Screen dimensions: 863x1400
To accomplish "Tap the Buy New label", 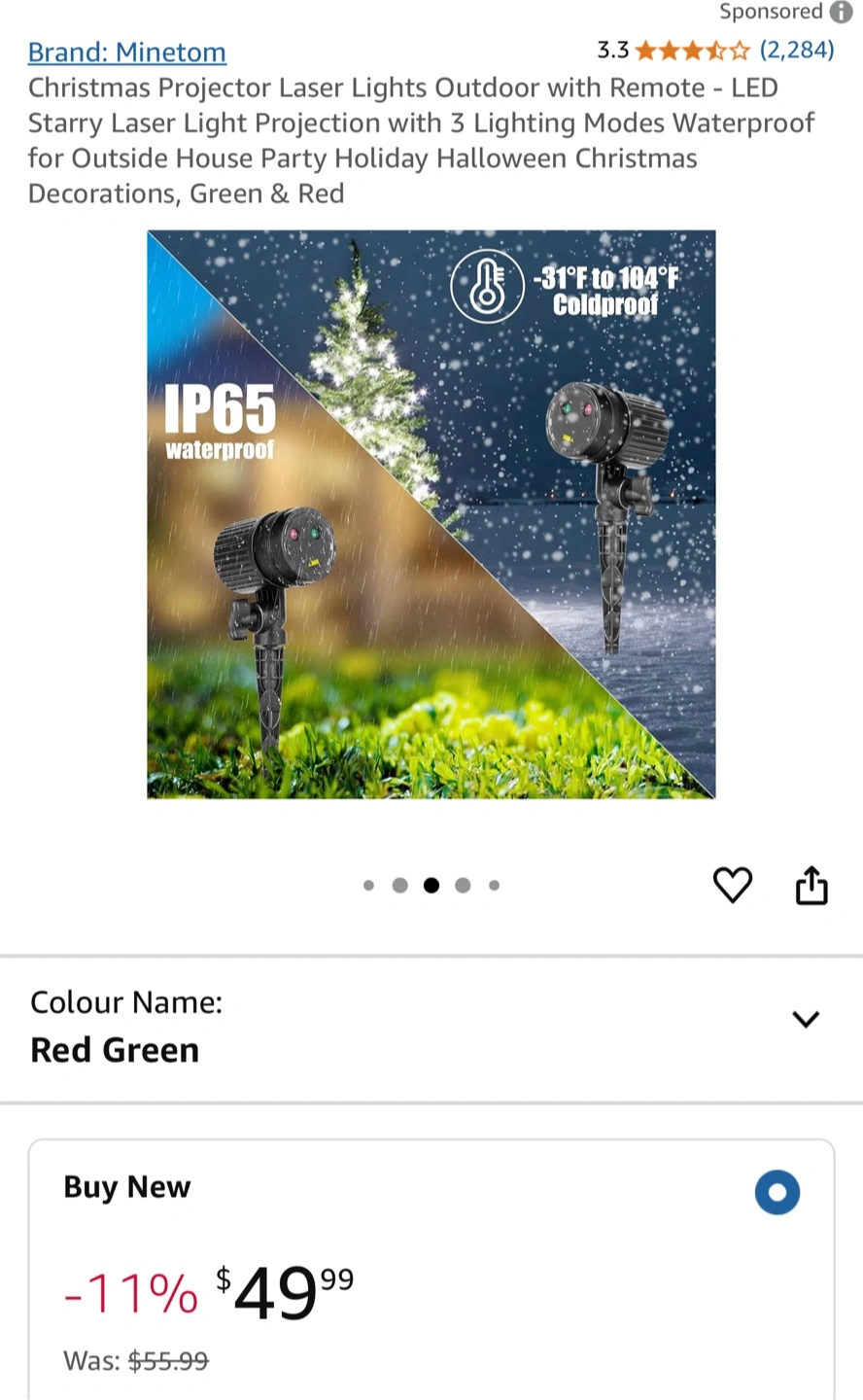I will click(127, 1187).
